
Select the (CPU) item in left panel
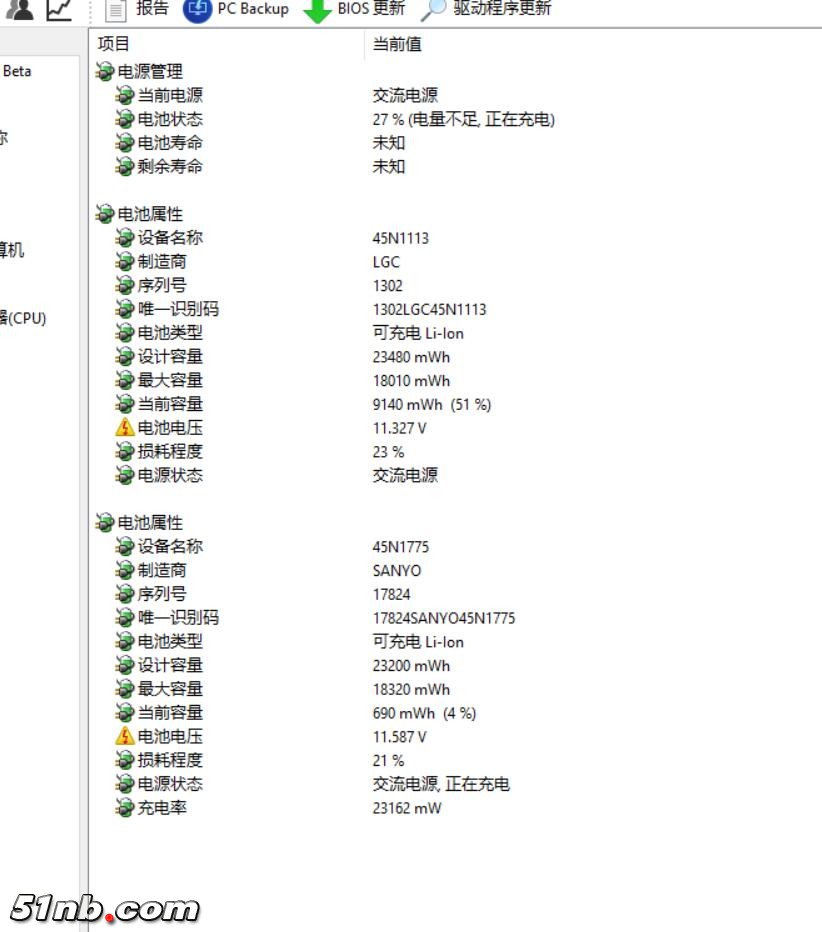click(x=23, y=319)
